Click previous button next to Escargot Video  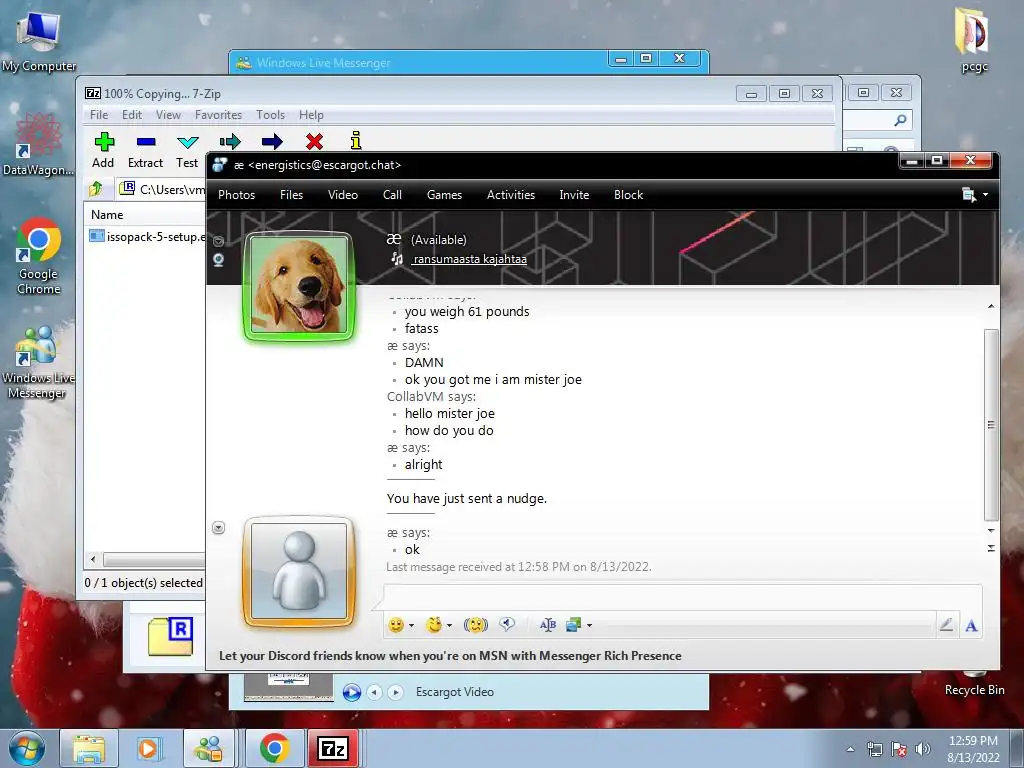pyautogui.click(x=374, y=692)
